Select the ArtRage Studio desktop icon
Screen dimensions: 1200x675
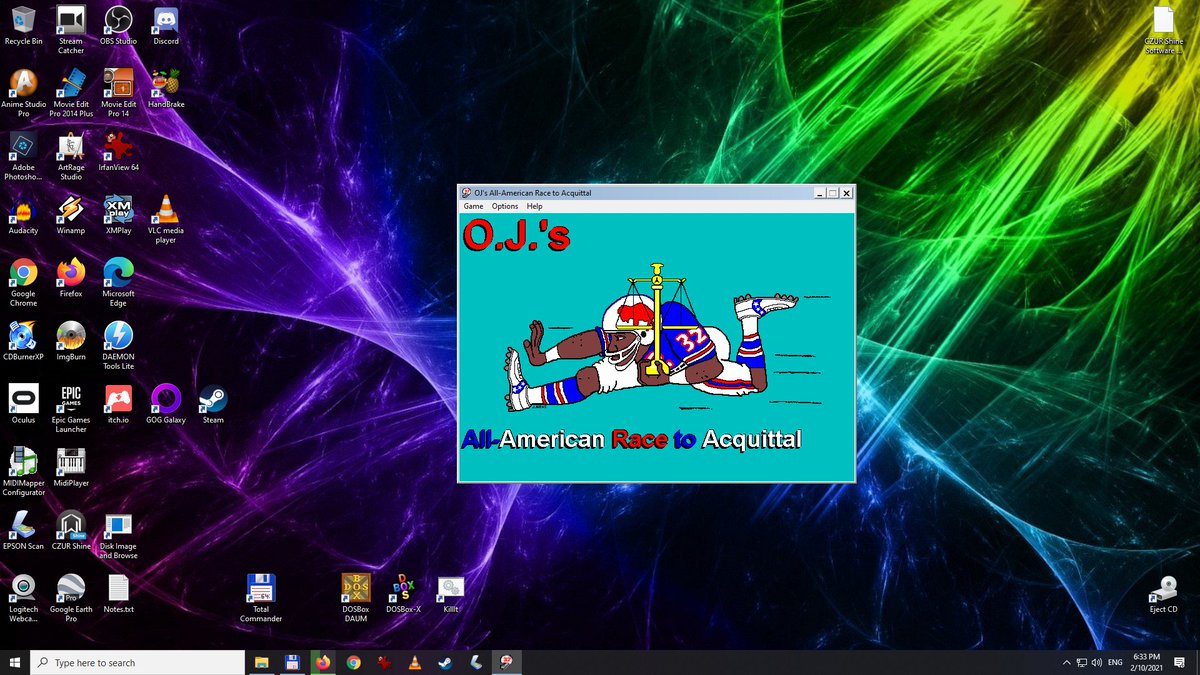coord(71,156)
